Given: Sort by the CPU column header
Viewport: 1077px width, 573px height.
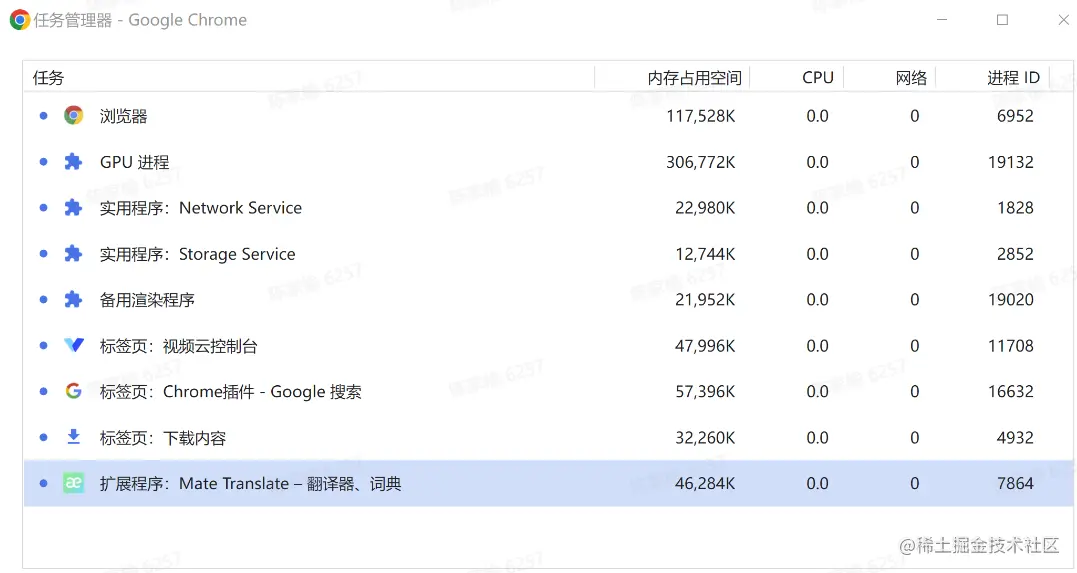Looking at the screenshot, I should tap(797, 78).
